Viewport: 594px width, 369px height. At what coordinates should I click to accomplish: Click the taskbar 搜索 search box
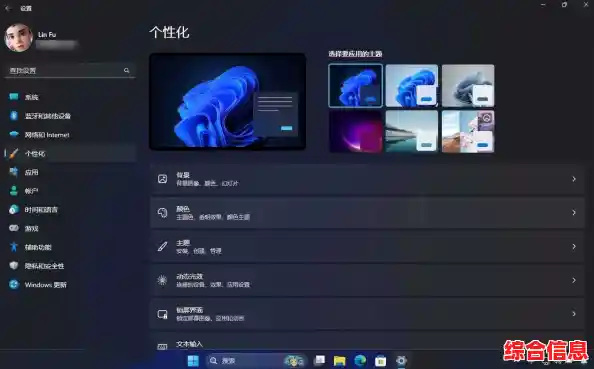[256, 361]
